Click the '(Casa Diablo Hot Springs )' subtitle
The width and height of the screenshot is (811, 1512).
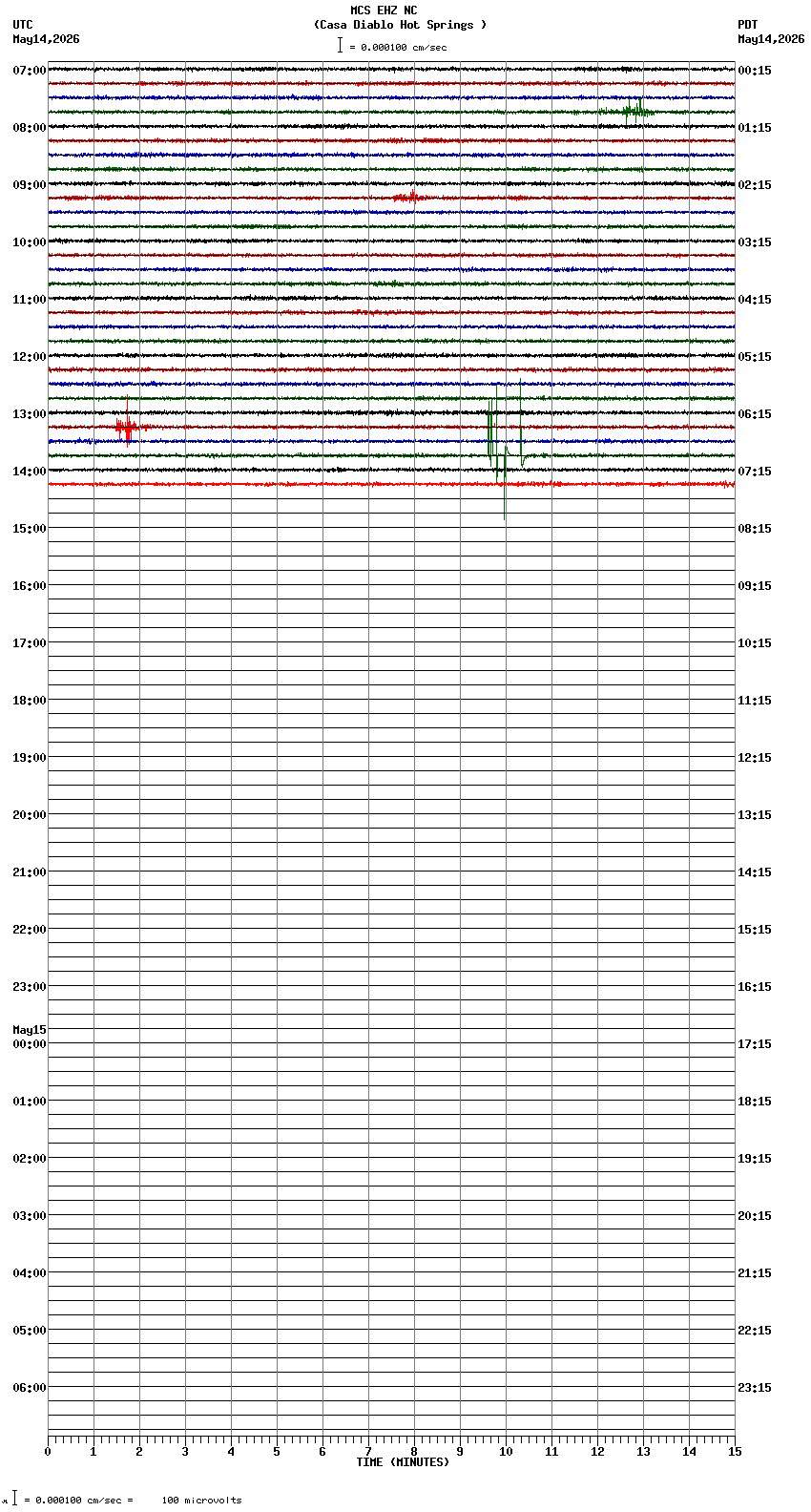(400, 25)
